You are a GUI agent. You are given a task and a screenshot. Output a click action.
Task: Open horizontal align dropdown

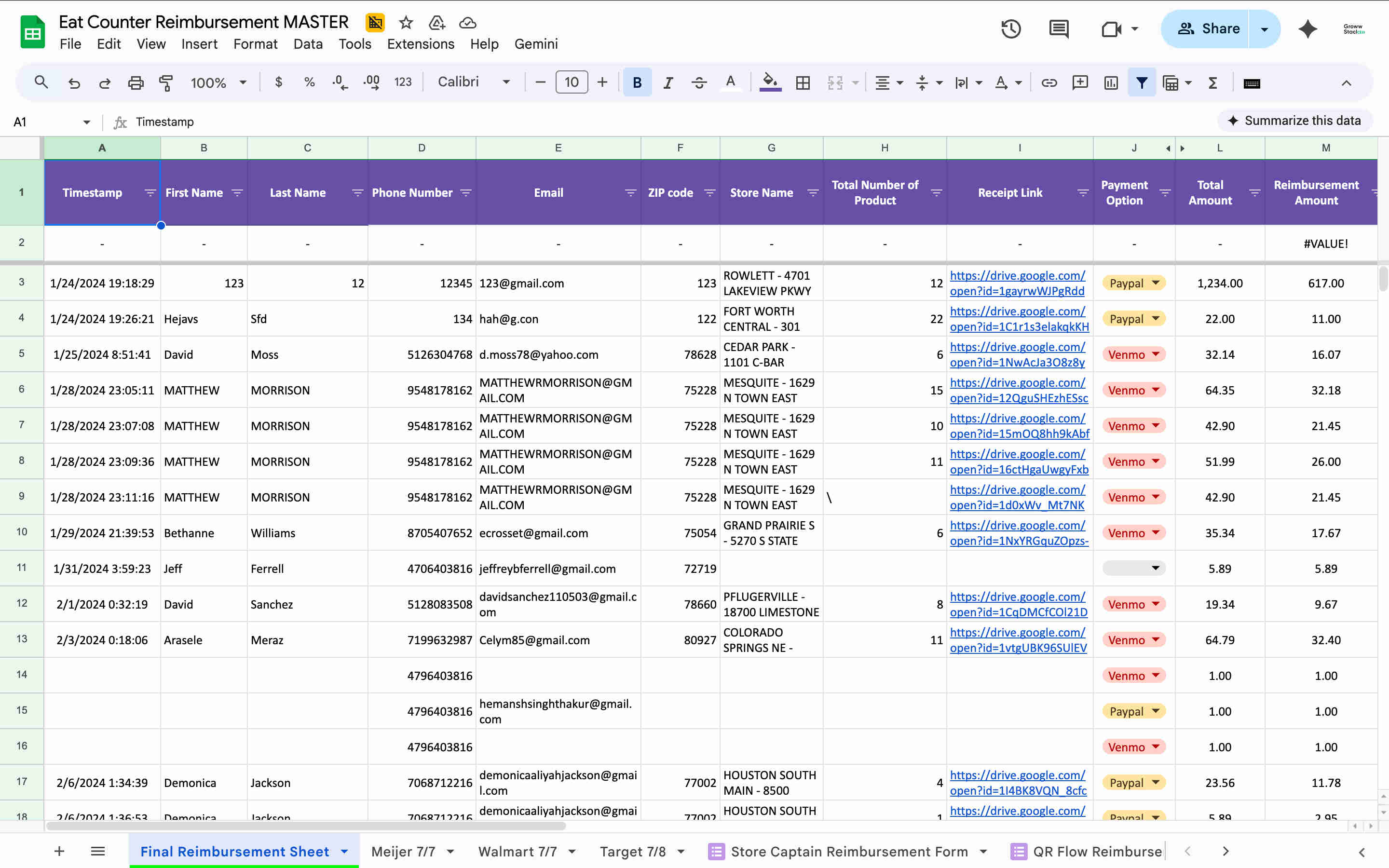point(888,82)
